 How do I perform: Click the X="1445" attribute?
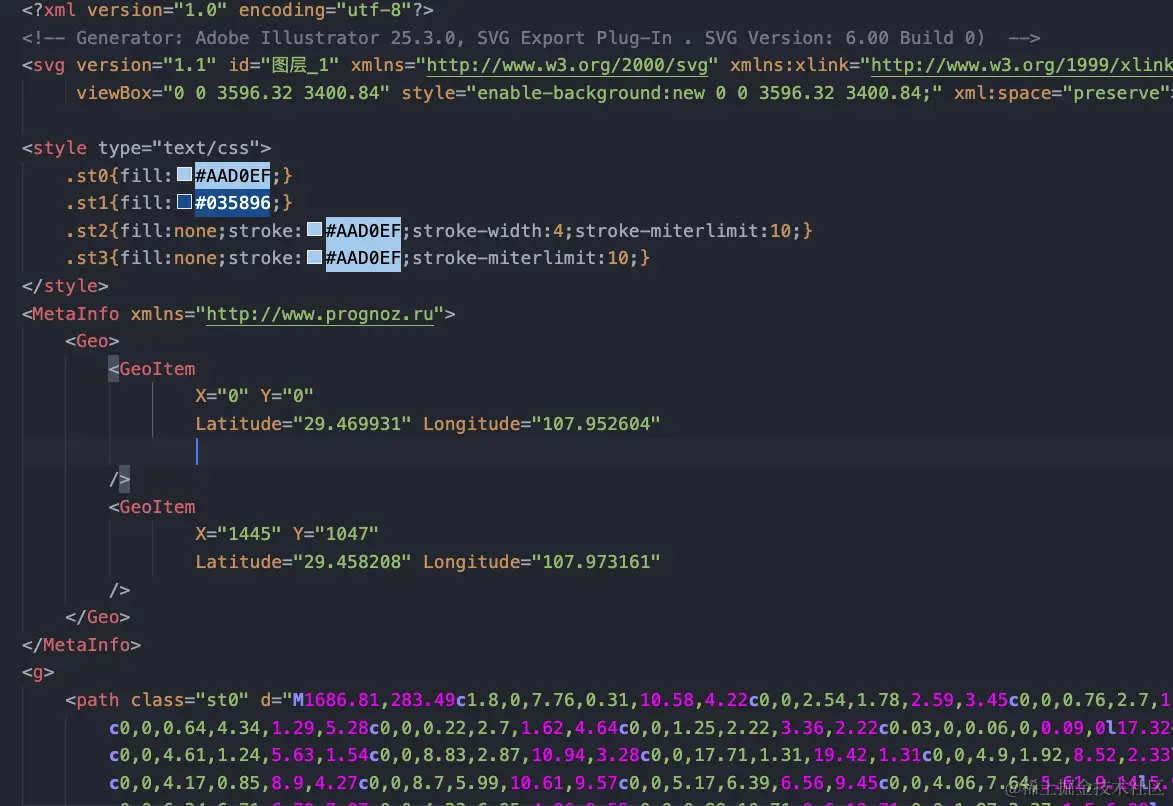238,534
